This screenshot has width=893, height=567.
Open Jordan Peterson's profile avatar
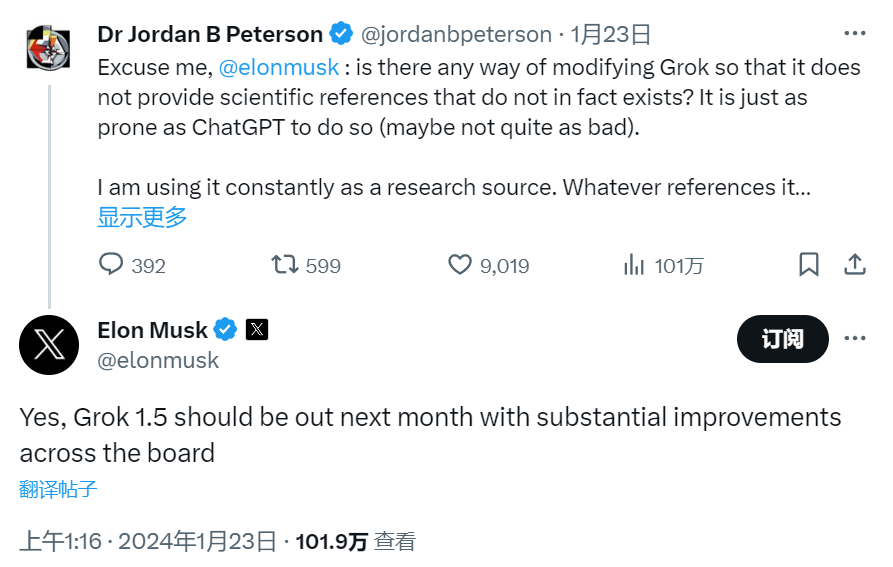click(48, 47)
